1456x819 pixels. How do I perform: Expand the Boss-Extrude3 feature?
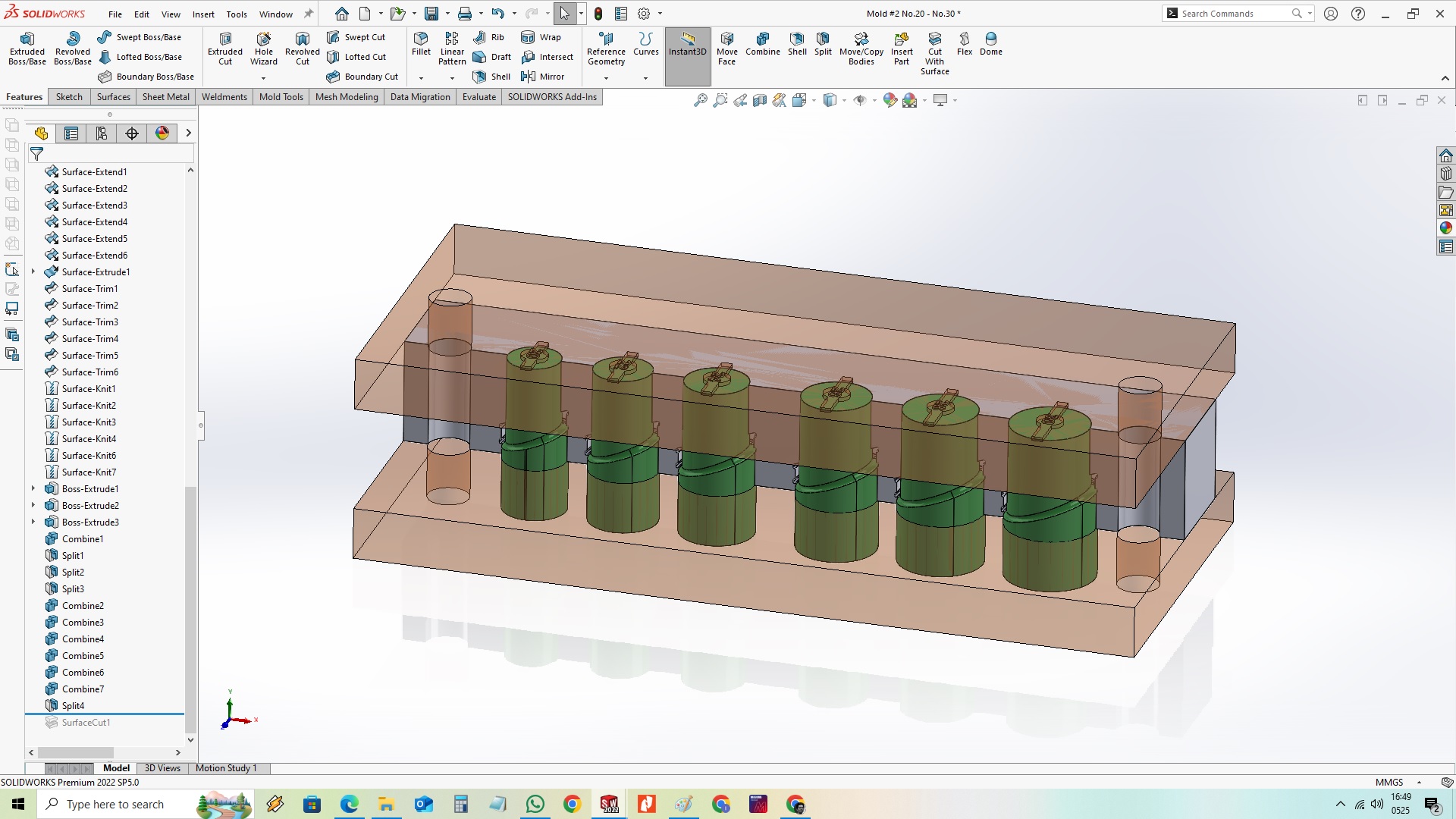tap(33, 522)
